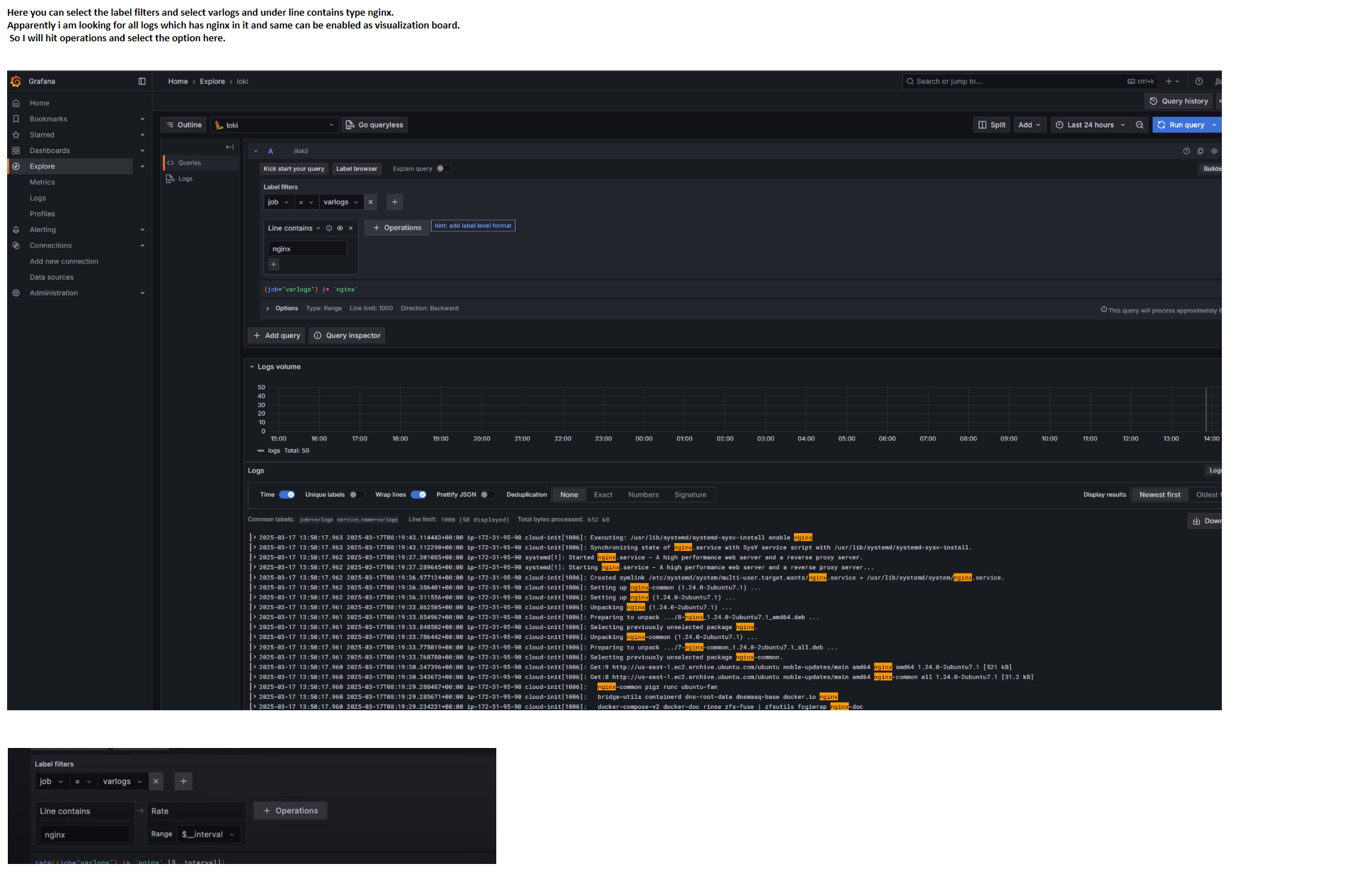Click the Starred star icon
The width and height of the screenshot is (1350, 896).
pyautogui.click(x=16, y=135)
